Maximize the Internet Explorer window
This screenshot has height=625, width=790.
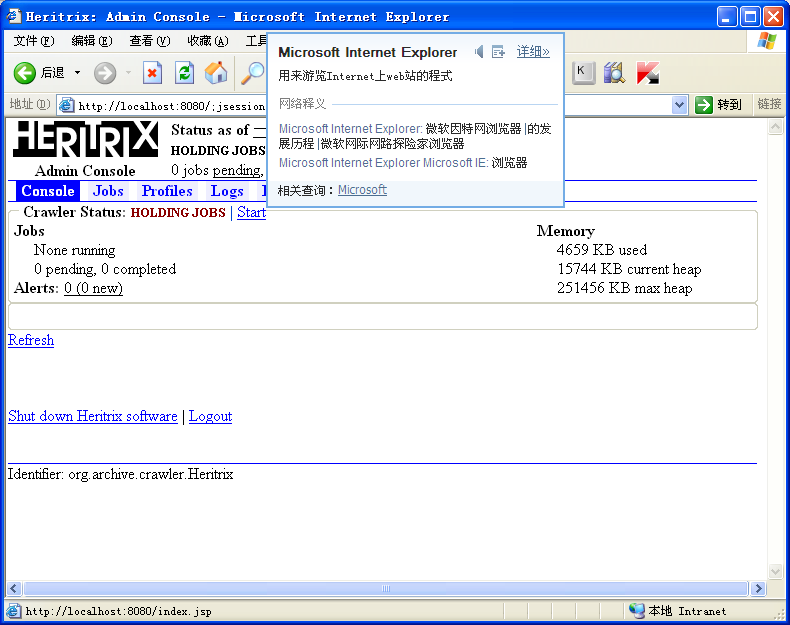click(x=750, y=17)
